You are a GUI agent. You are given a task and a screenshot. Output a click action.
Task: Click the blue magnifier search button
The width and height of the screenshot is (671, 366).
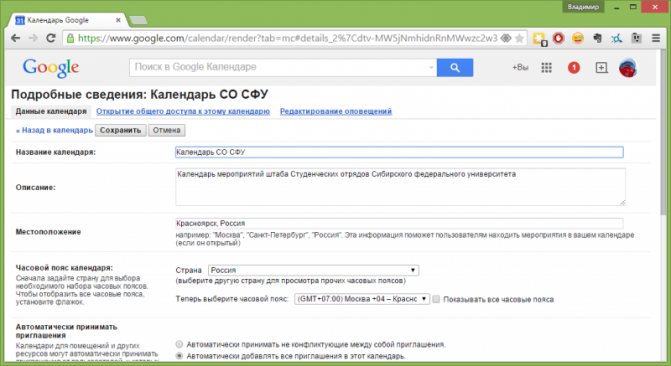[x=455, y=68]
